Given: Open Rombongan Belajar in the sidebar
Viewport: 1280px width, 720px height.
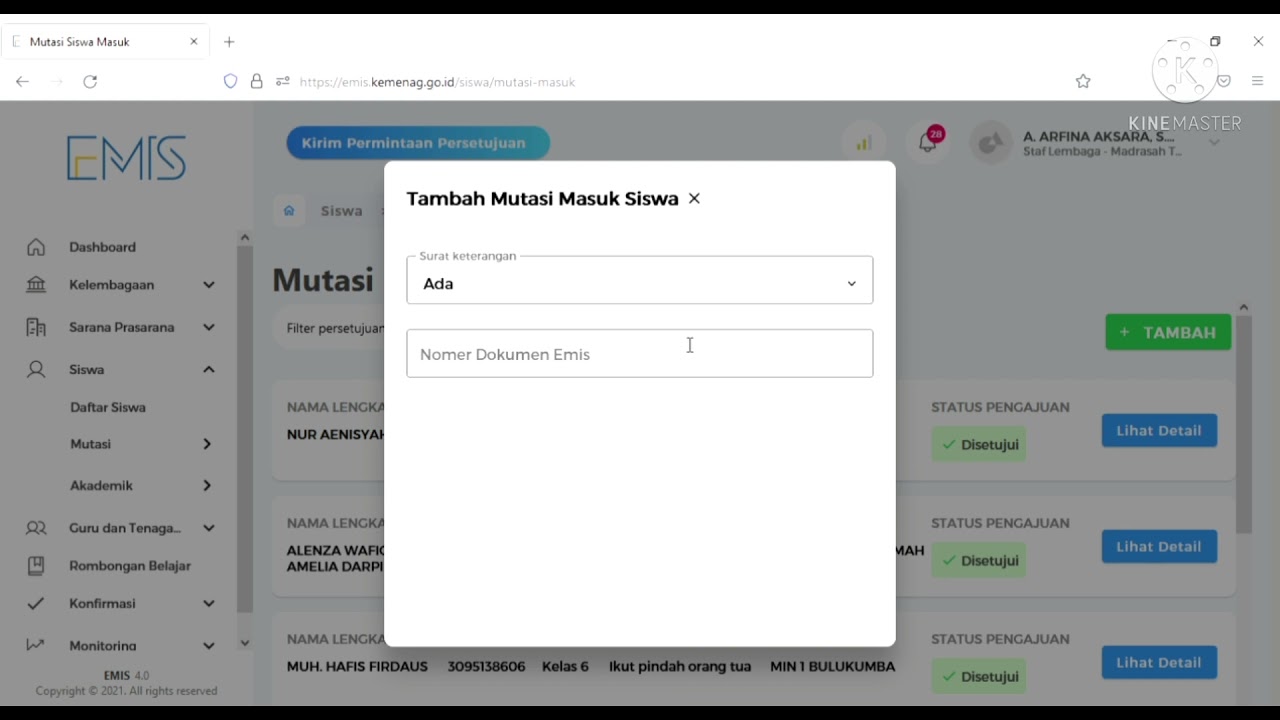Looking at the screenshot, I should point(130,566).
